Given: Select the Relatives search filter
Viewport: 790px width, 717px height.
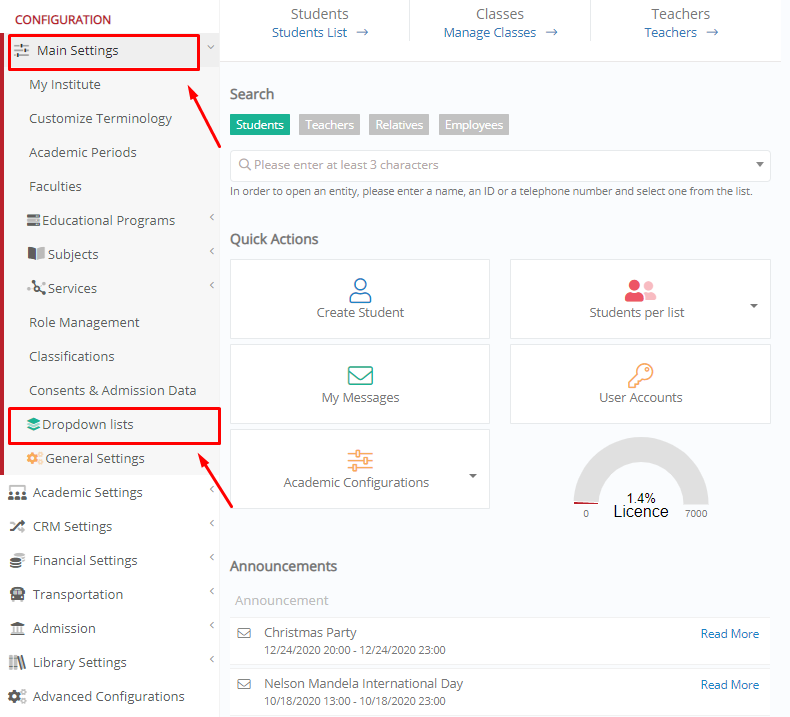Looking at the screenshot, I should [x=399, y=124].
